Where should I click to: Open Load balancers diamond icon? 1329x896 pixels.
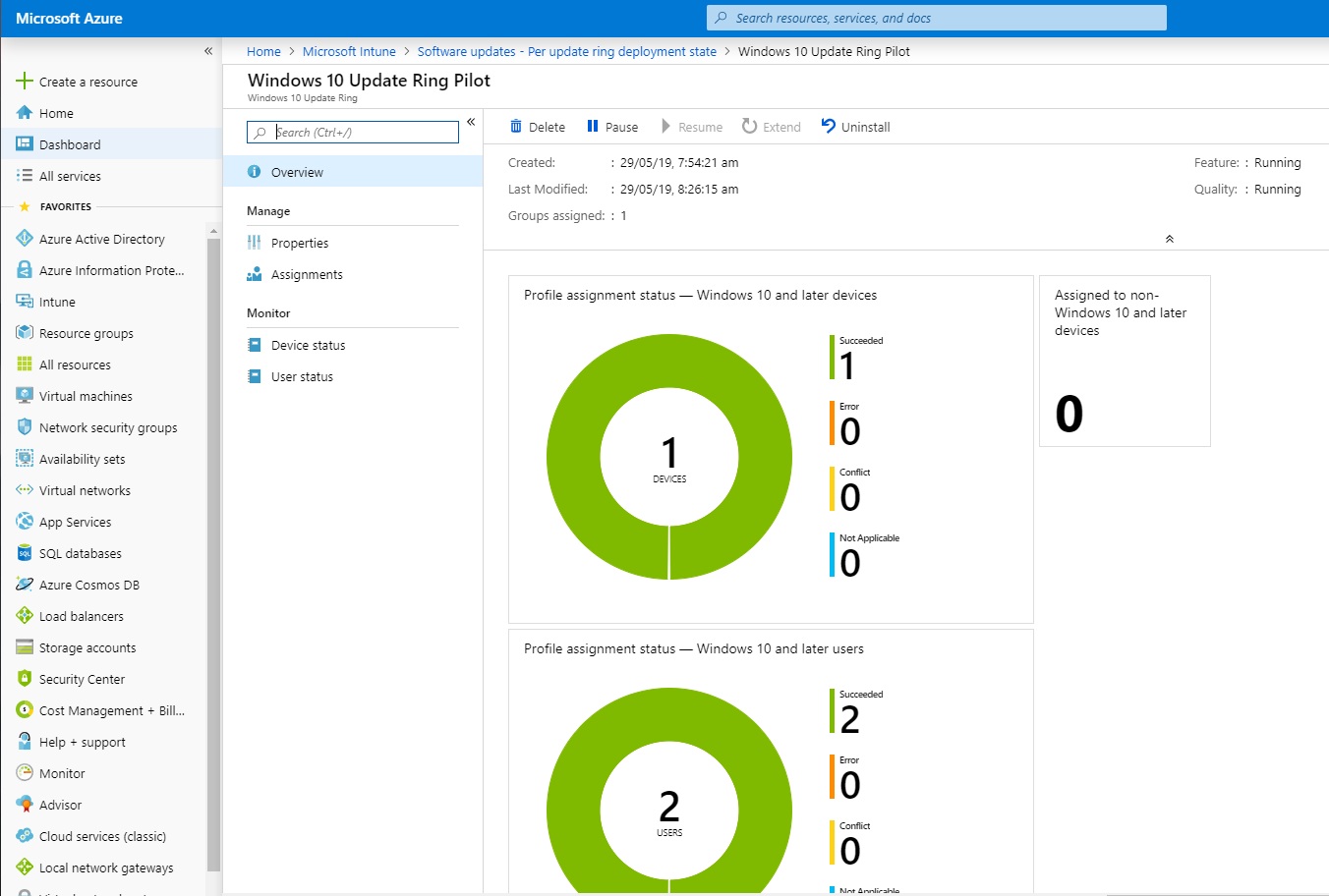25,616
